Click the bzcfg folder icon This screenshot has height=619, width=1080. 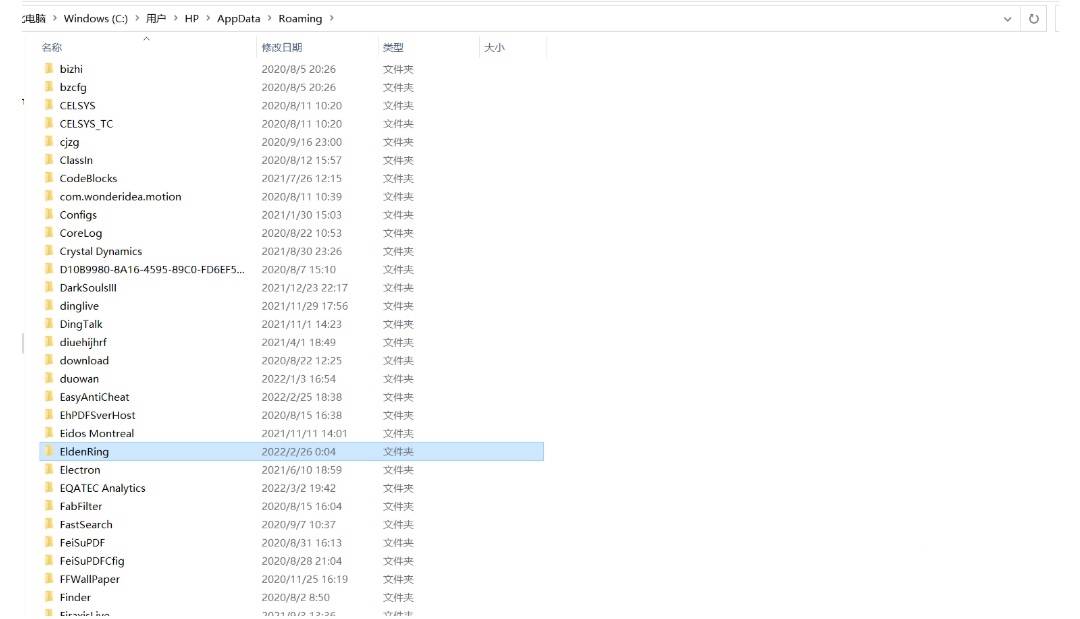[x=48, y=87]
